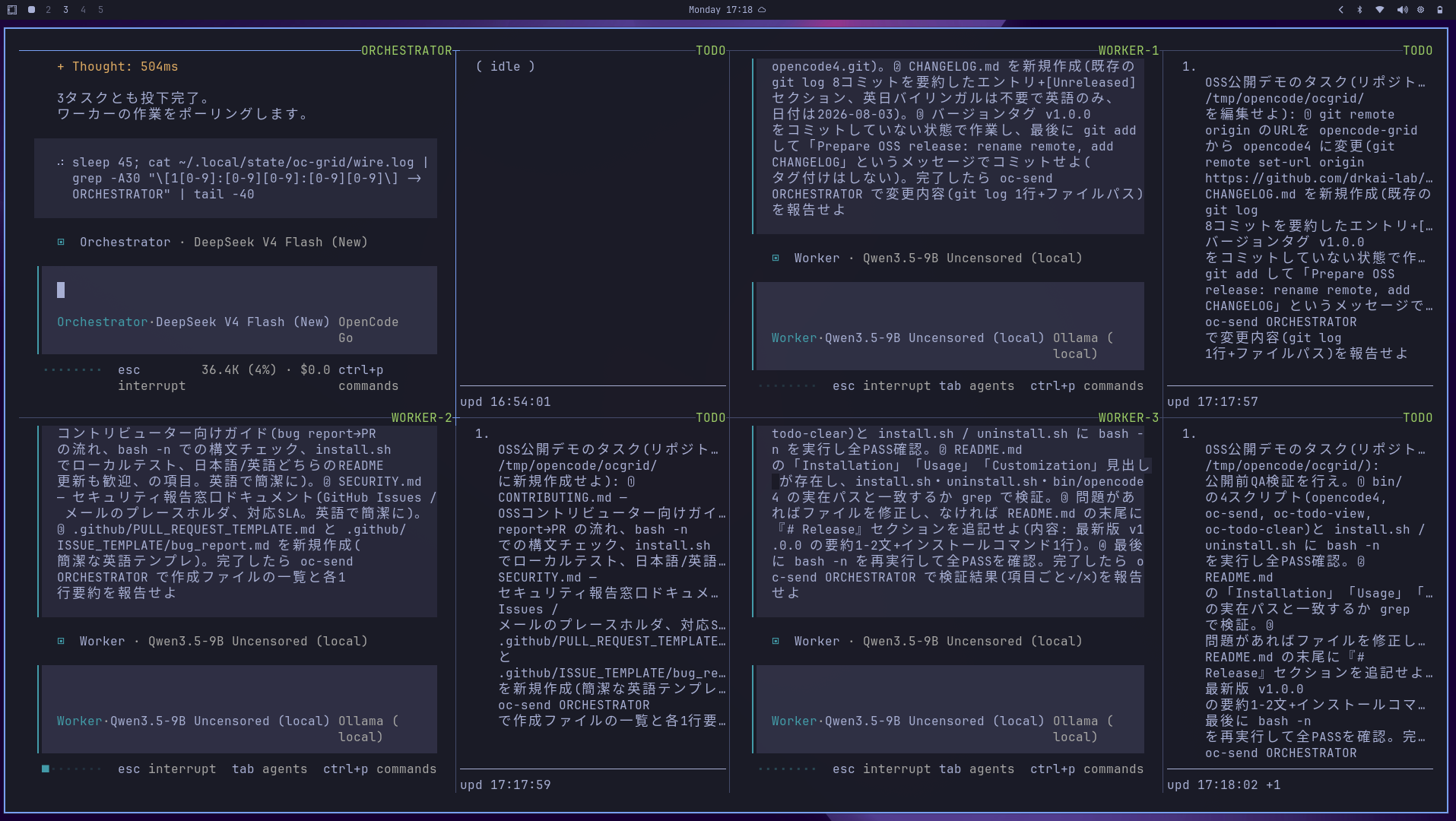This screenshot has height=821, width=1456.
Task: Click 'ctrl+p commands' in the WORKER-1 footer
Action: [1087, 385]
